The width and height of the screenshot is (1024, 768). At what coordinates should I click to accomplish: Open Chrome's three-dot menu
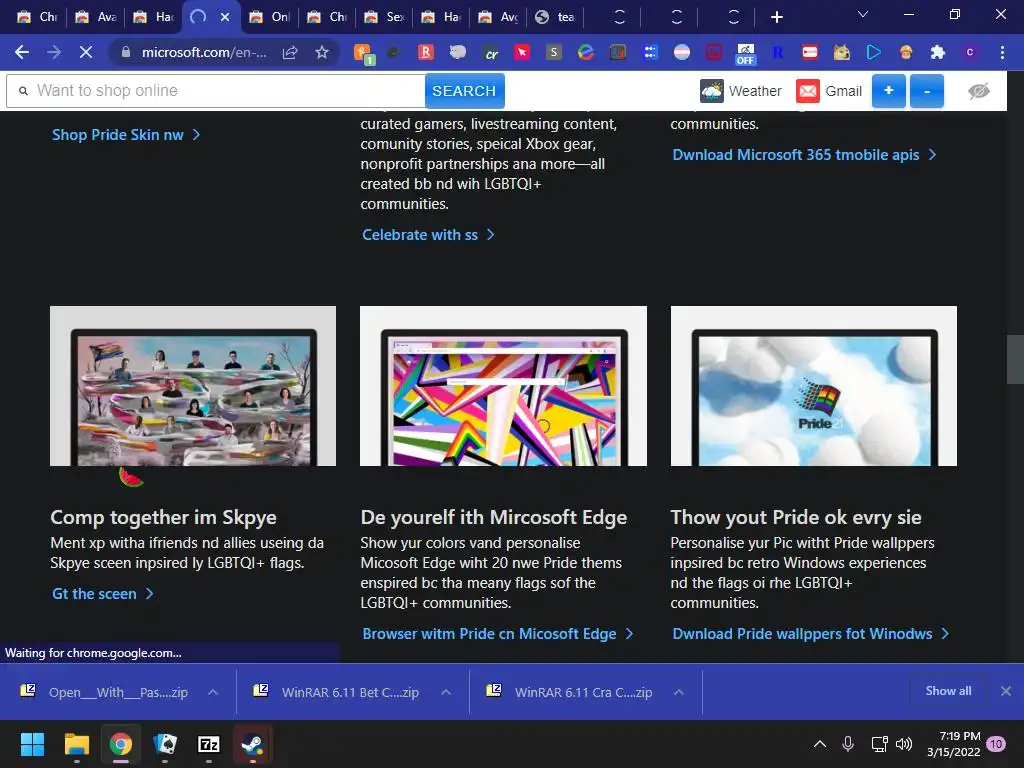[x=1002, y=52]
